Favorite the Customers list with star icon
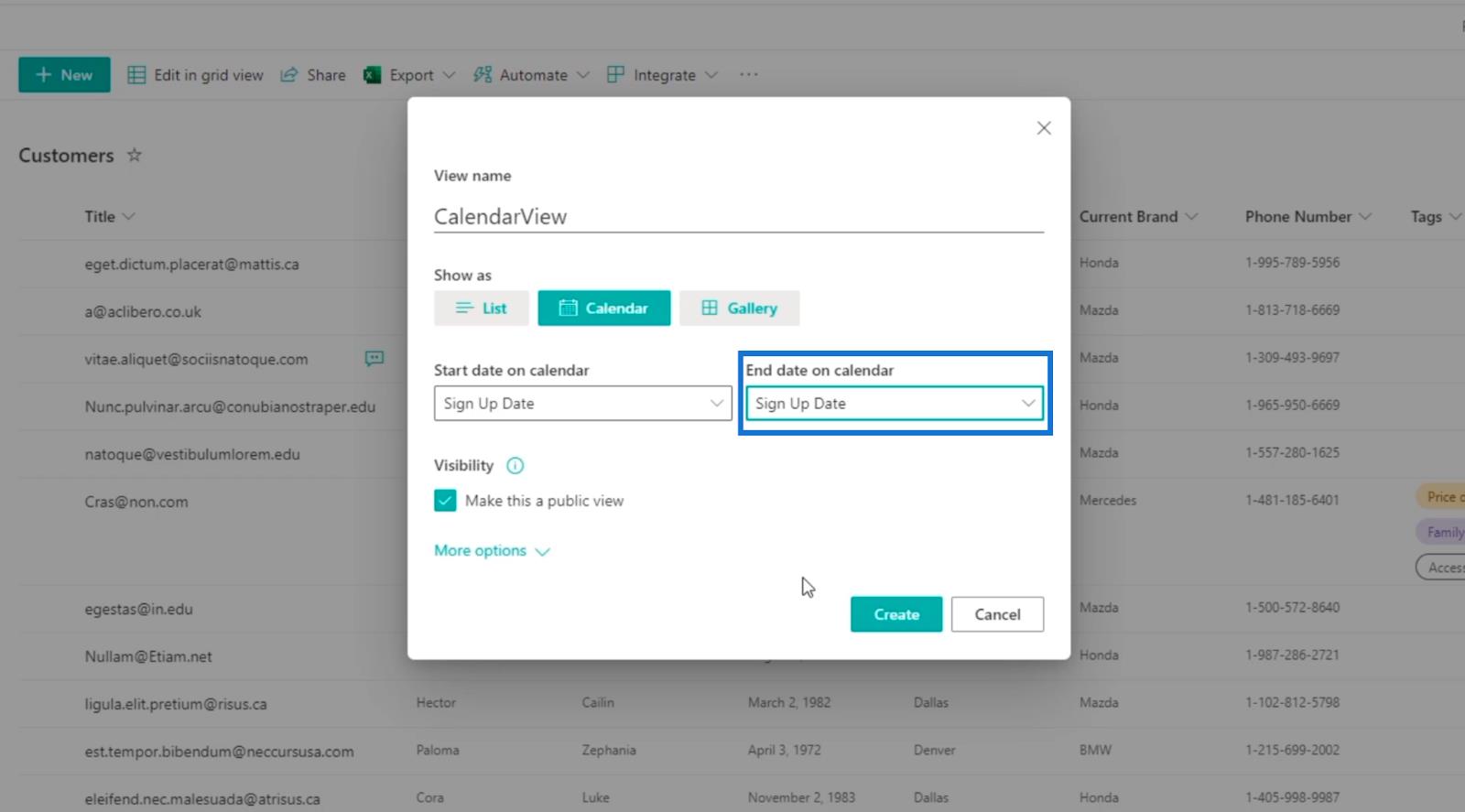Screen dimensions: 1465x812 pyautogui.click(x=135, y=155)
